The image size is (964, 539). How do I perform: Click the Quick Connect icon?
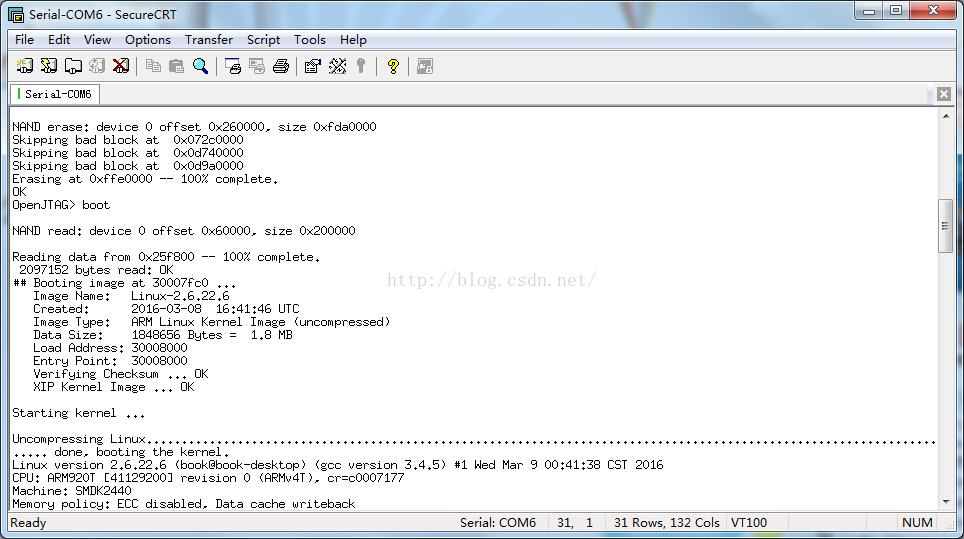pyautogui.click(x=49, y=66)
